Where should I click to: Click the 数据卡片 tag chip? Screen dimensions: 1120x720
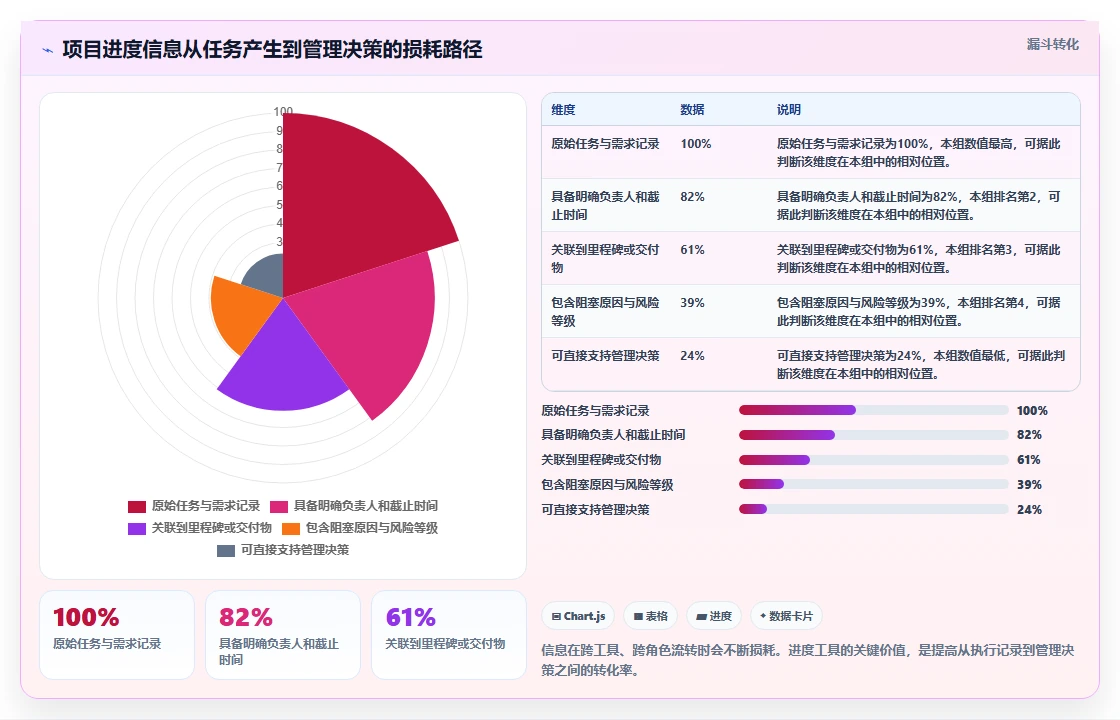pyautogui.click(x=786, y=616)
